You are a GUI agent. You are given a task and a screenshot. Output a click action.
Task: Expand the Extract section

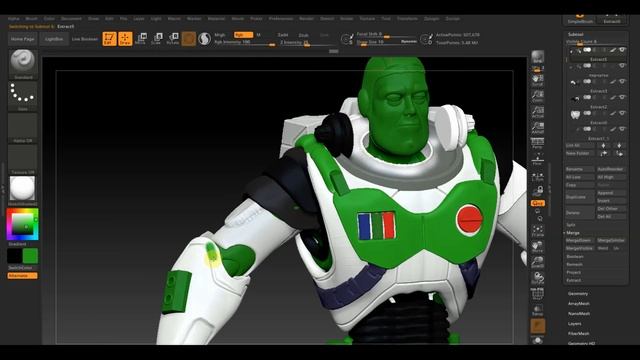click(573, 280)
